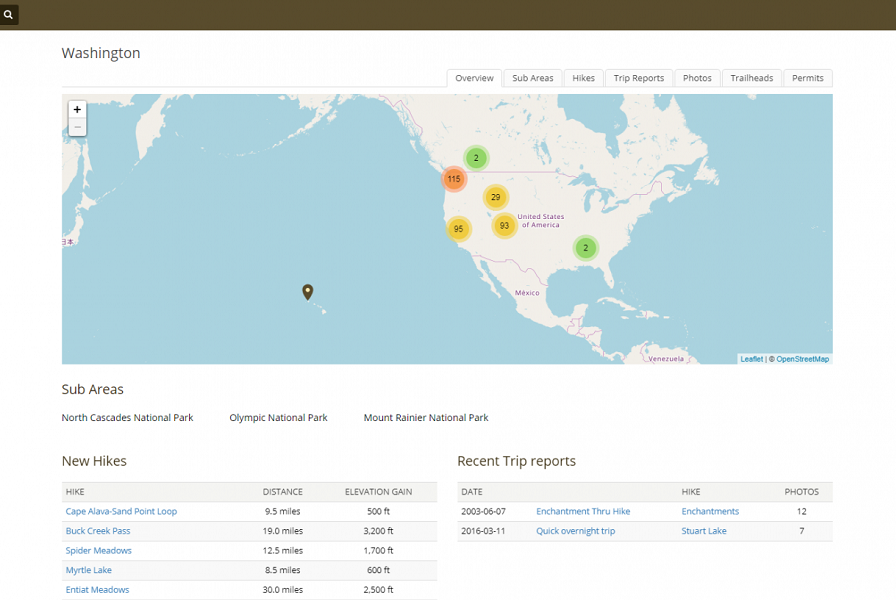Open North Cascades National Park sub area
The height and width of the screenshot is (600, 896).
click(x=127, y=418)
